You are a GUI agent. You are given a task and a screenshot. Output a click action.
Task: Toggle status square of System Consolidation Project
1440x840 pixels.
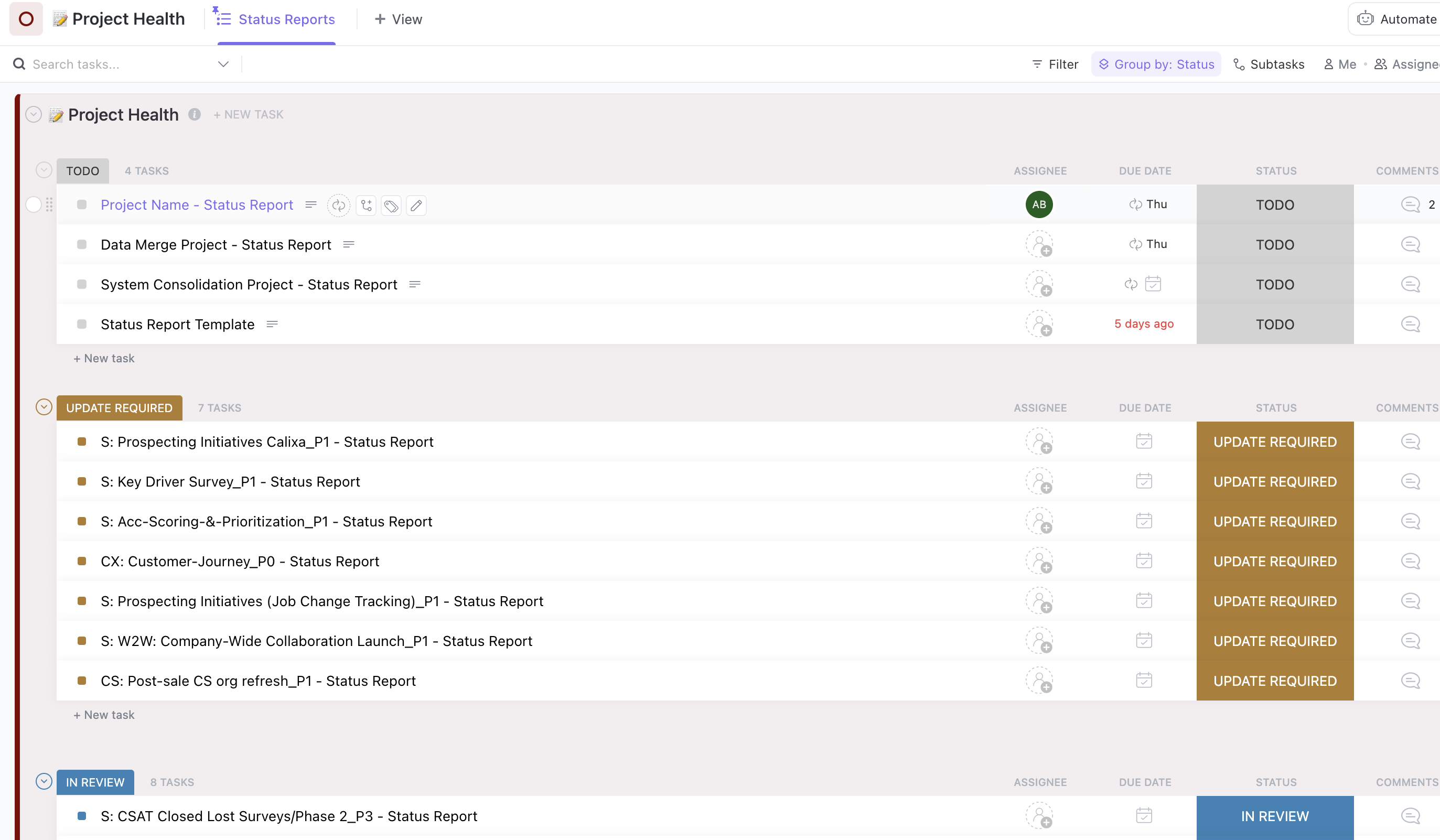tap(82, 285)
